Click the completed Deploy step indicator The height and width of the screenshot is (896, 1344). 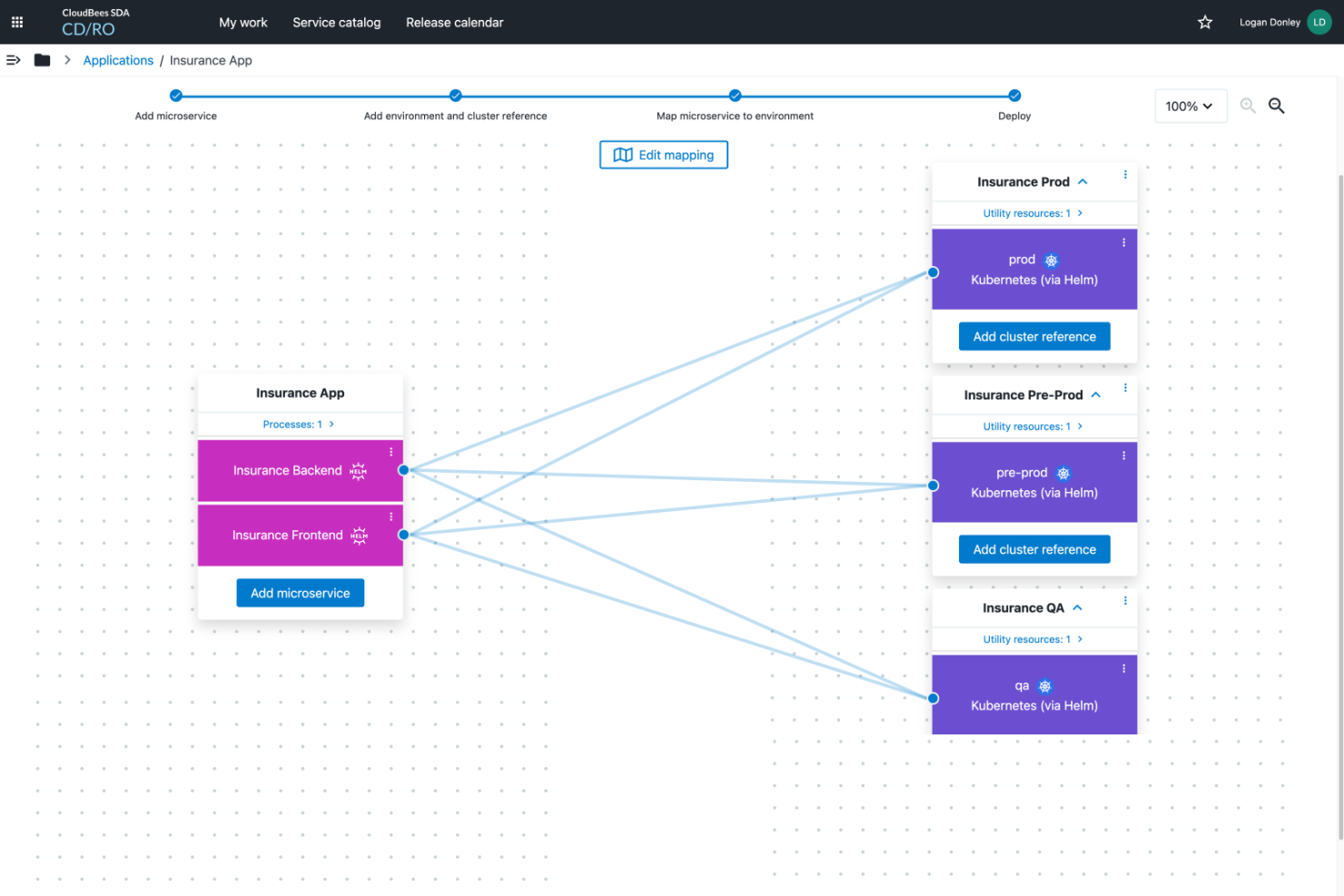(x=1014, y=94)
